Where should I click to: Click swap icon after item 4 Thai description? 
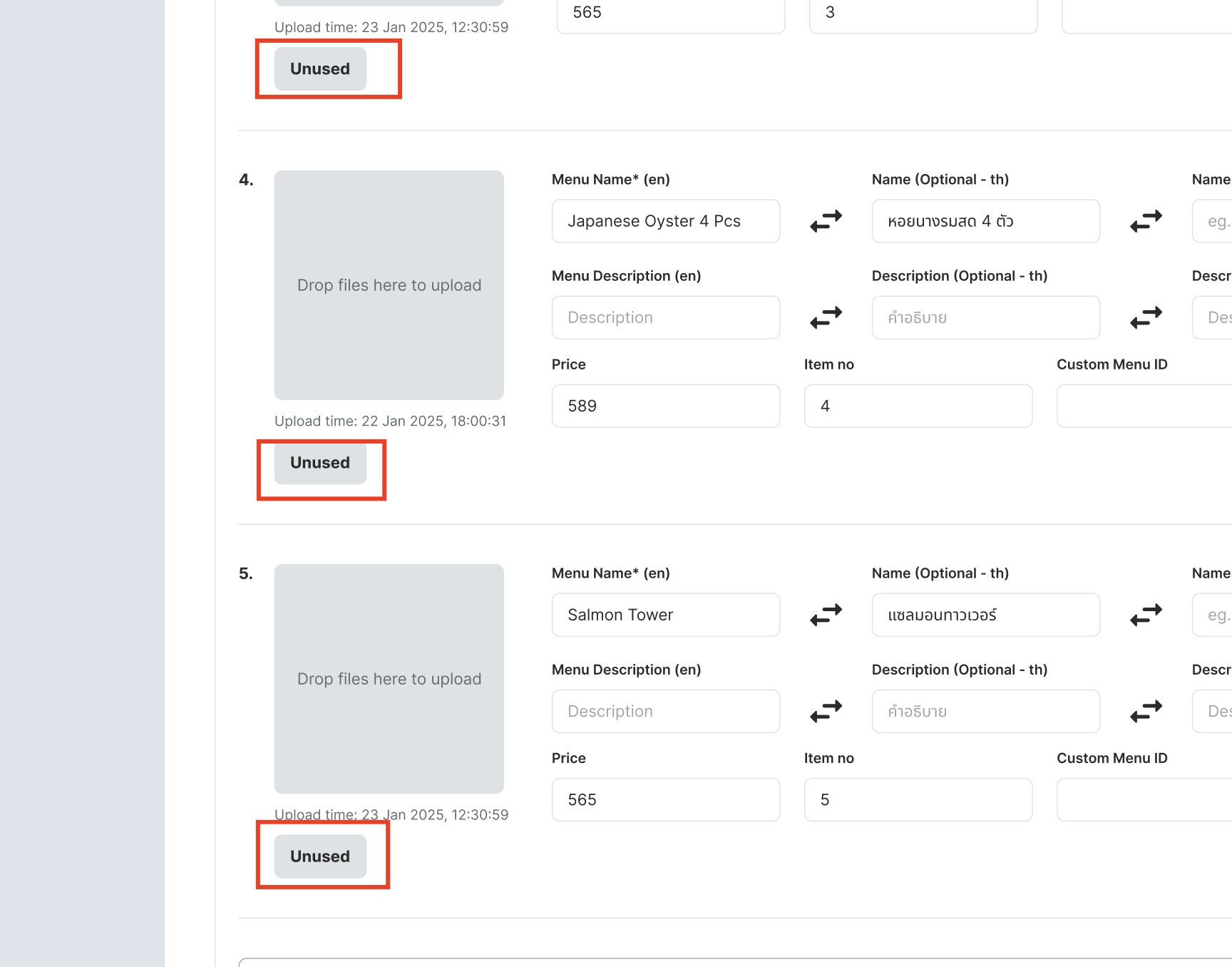tap(1146, 317)
